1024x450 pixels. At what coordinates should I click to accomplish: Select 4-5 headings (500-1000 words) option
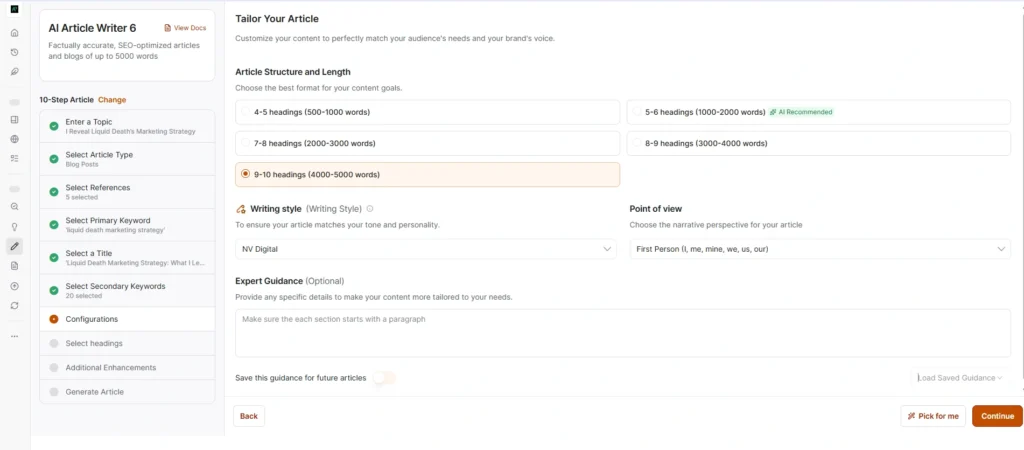pos(428,112)
